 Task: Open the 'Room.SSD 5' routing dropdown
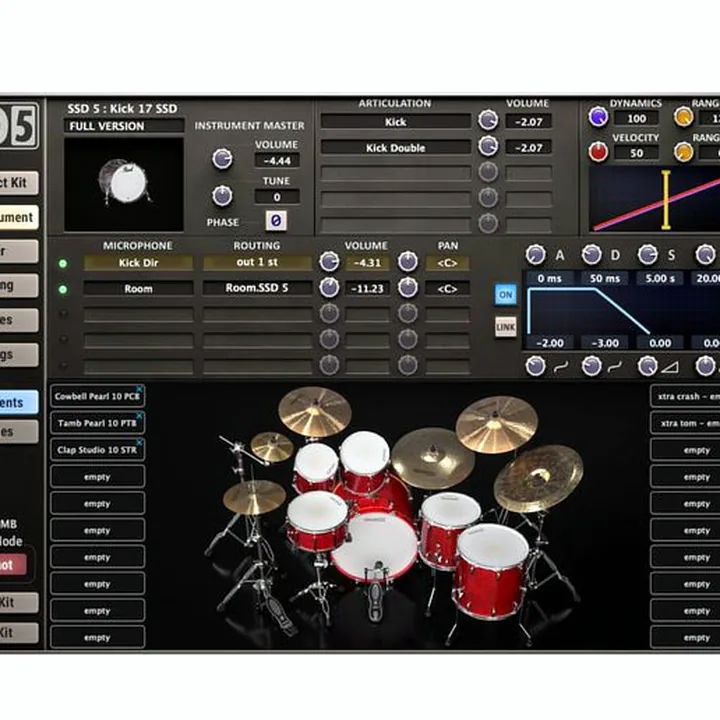pyautogui.click(x=257, y=288)
